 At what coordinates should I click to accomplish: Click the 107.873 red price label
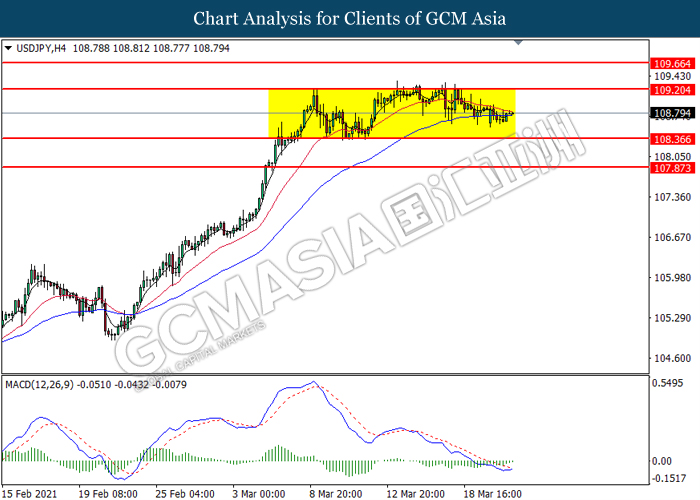click(x=672, y=168)
